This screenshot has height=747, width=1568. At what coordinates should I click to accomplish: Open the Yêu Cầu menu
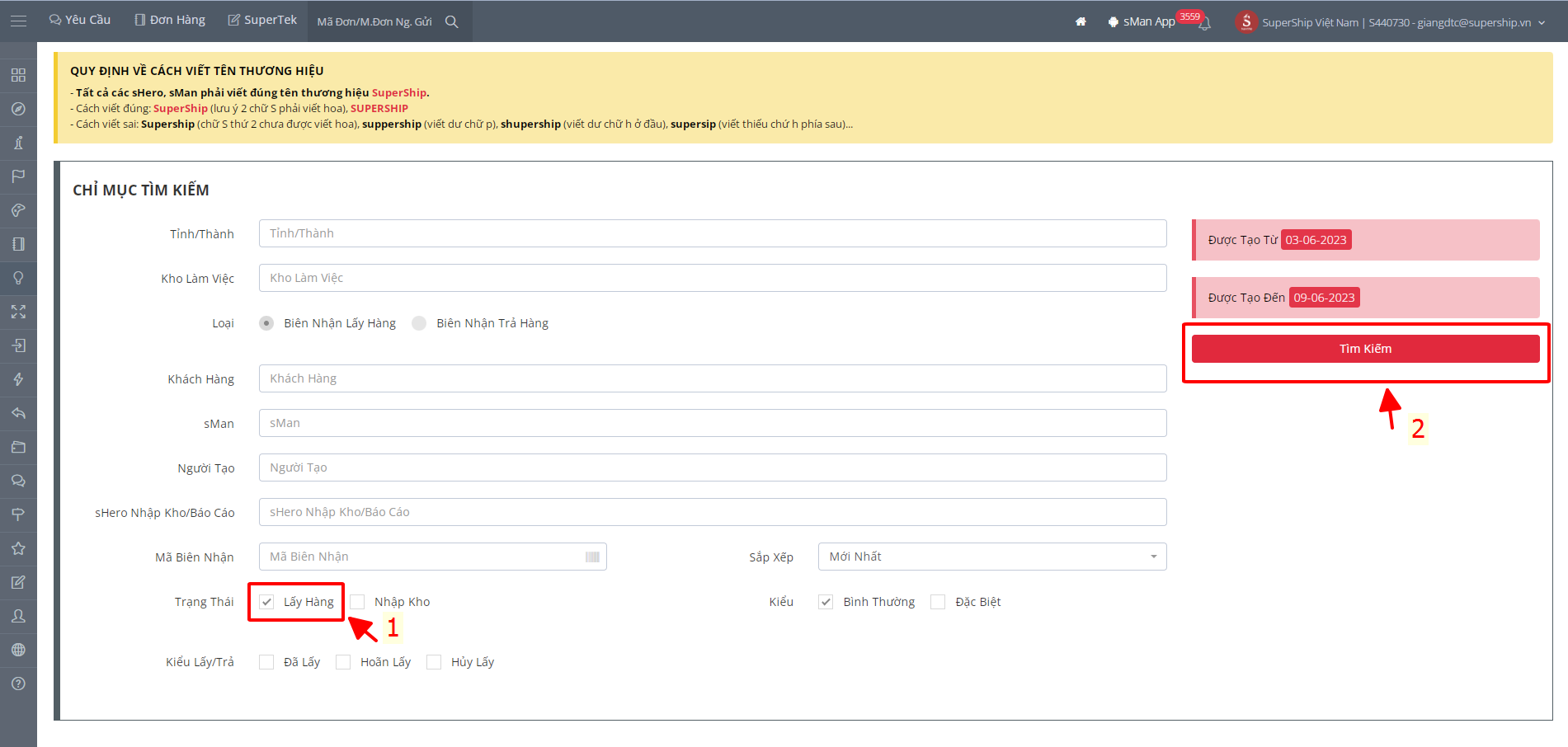pos(80,20)
